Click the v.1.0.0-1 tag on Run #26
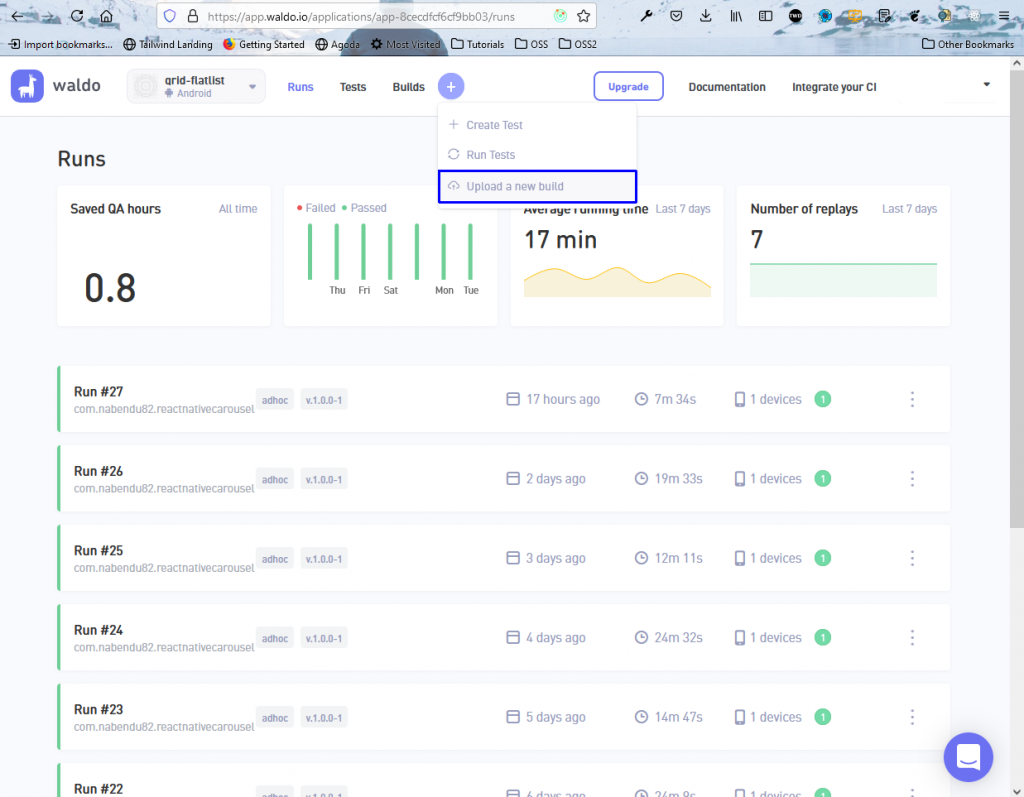The height and width of the screenshot is (797, 1024). coord(324,480)
